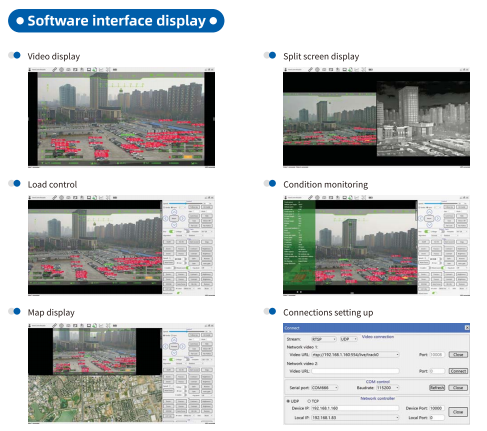Screen dimensions: 487x431
Task: Click the Device Port field showing 10000
Action: pyautogui.click(x=437, y=408)
